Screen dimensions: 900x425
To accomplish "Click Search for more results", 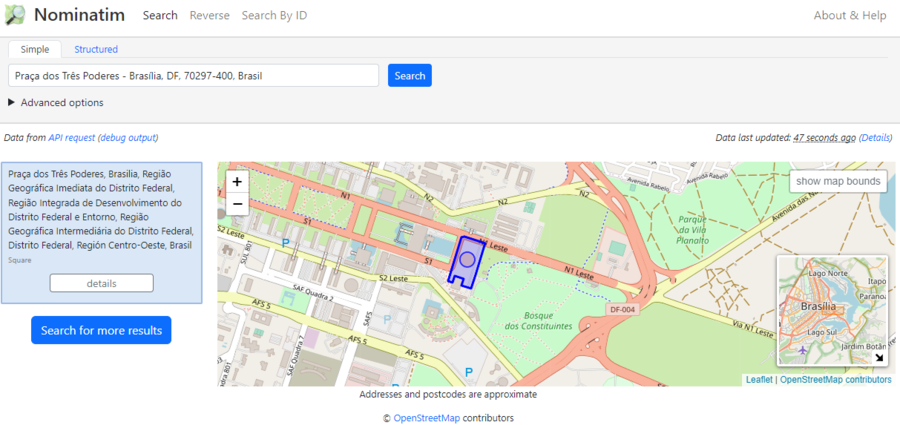I will [101, 330].
